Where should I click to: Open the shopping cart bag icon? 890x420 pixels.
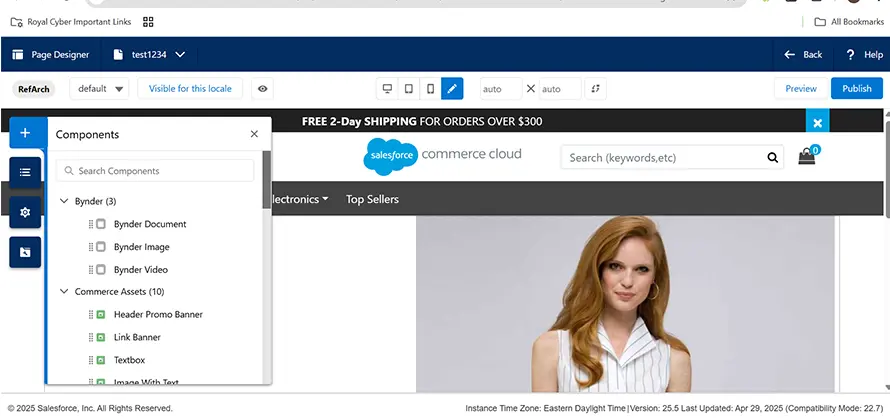pos(807,156)
